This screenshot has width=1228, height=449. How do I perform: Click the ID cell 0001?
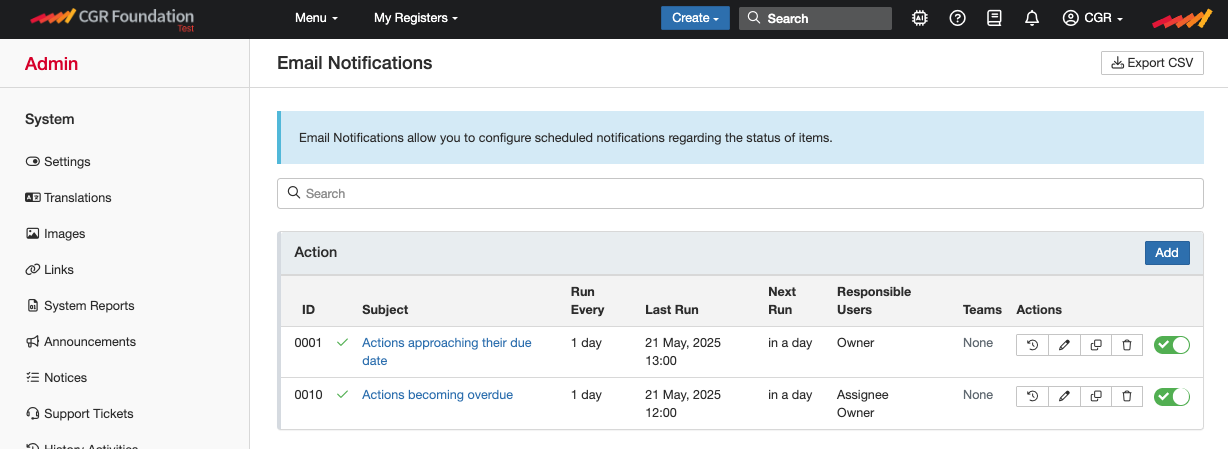(308, 343)
